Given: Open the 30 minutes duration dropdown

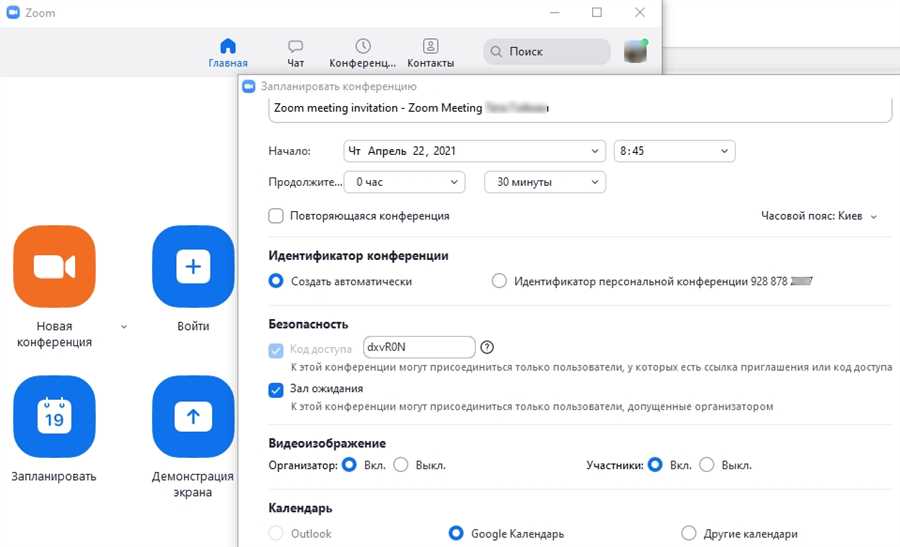Looking at the screenshot, I should [544, 182].
